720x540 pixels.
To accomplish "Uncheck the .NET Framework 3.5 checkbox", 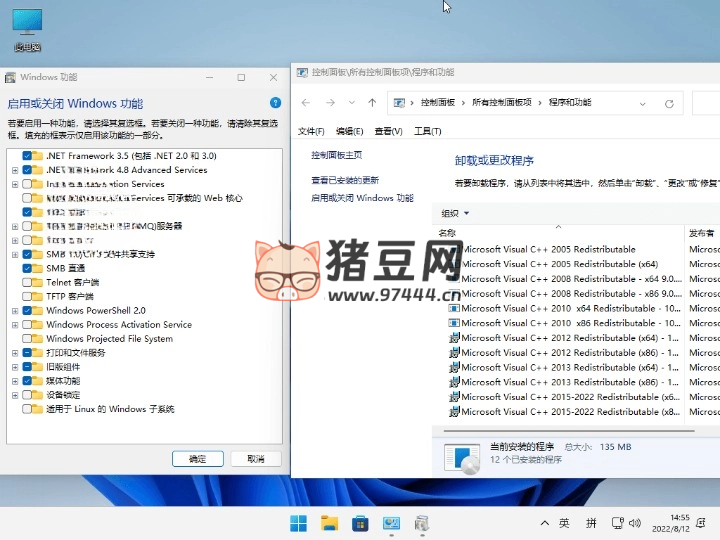I will [x=27, y=156].
